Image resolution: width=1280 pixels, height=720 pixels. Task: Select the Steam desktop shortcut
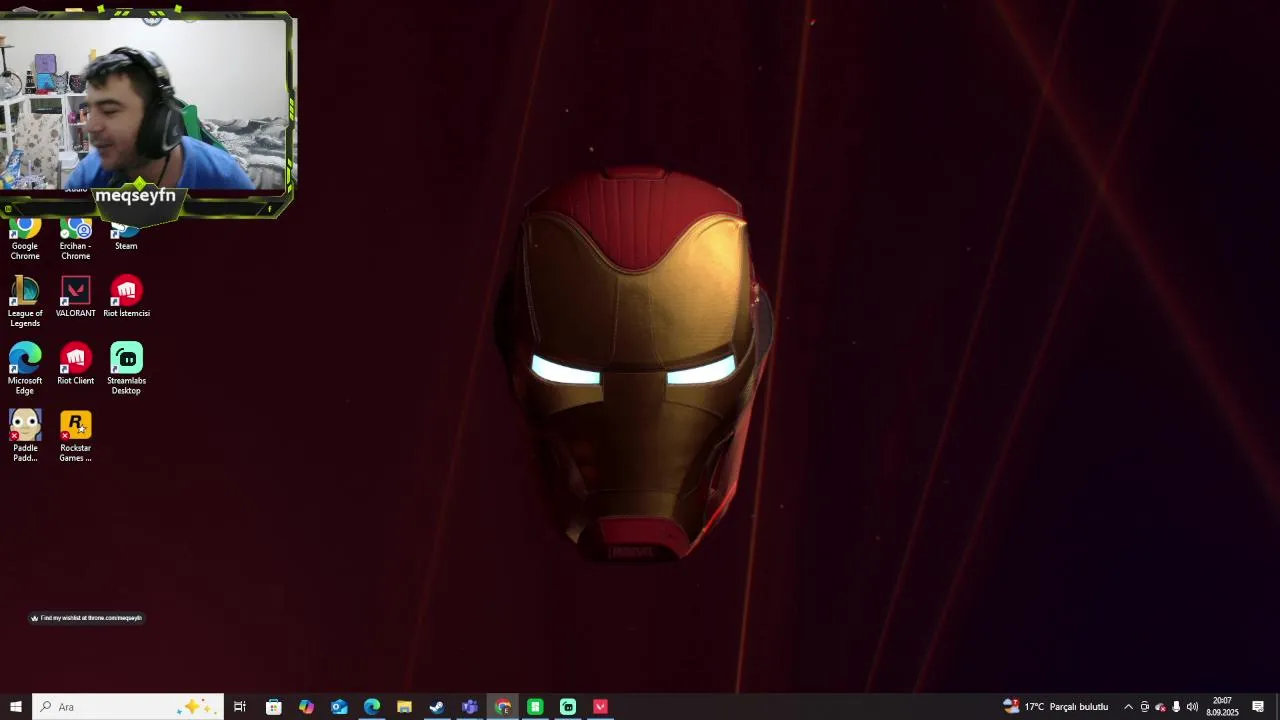click(x=126, y=236)
